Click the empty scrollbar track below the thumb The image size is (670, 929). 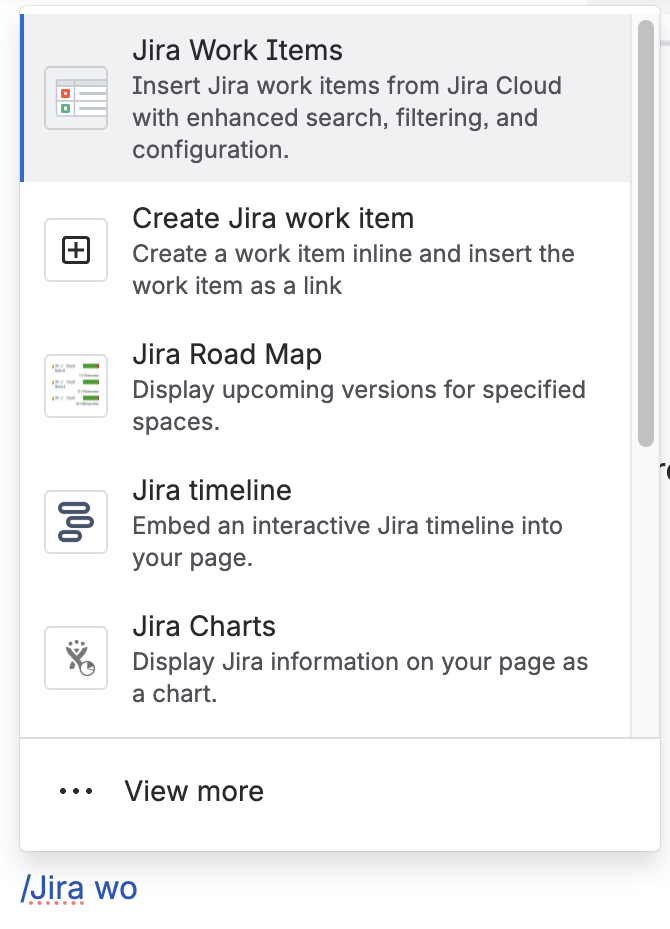(646, 600)
